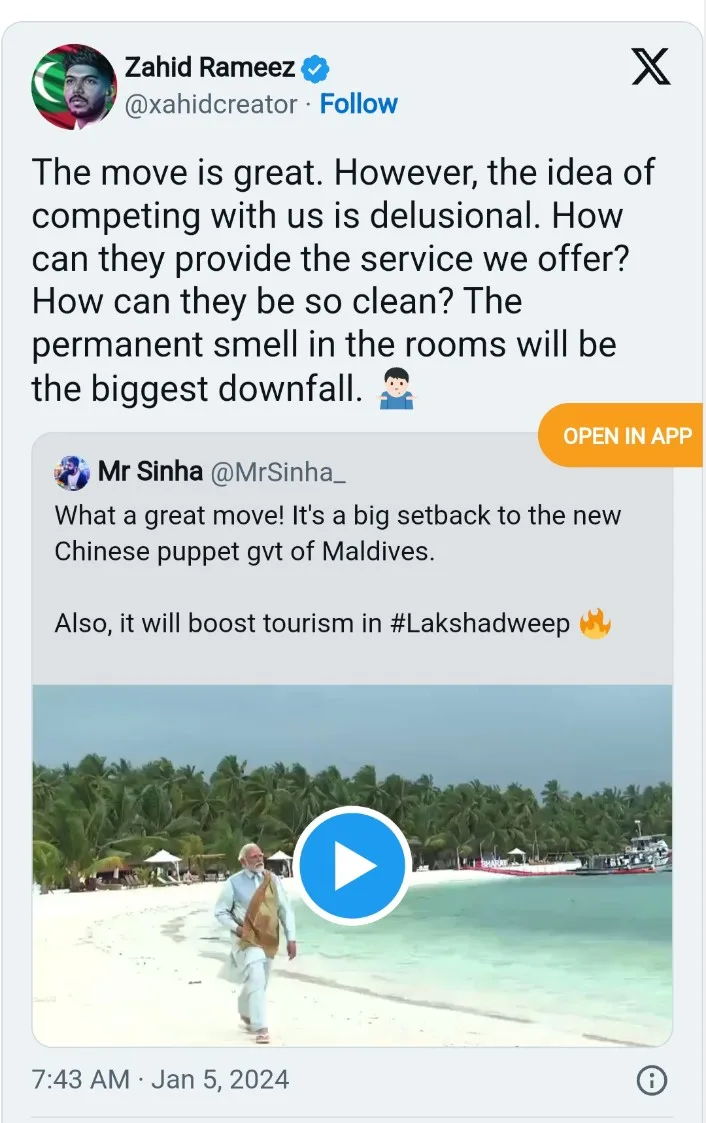This screenshot has height=1123, width=706.
Task: Open the Zahid Rameez display name
Action: 210,67
